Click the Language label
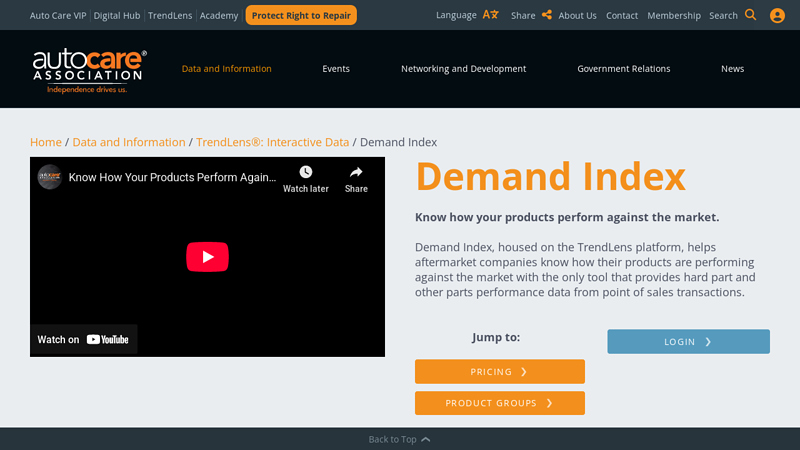The height and width of the screenshot is (450, 800). [456, 15]
